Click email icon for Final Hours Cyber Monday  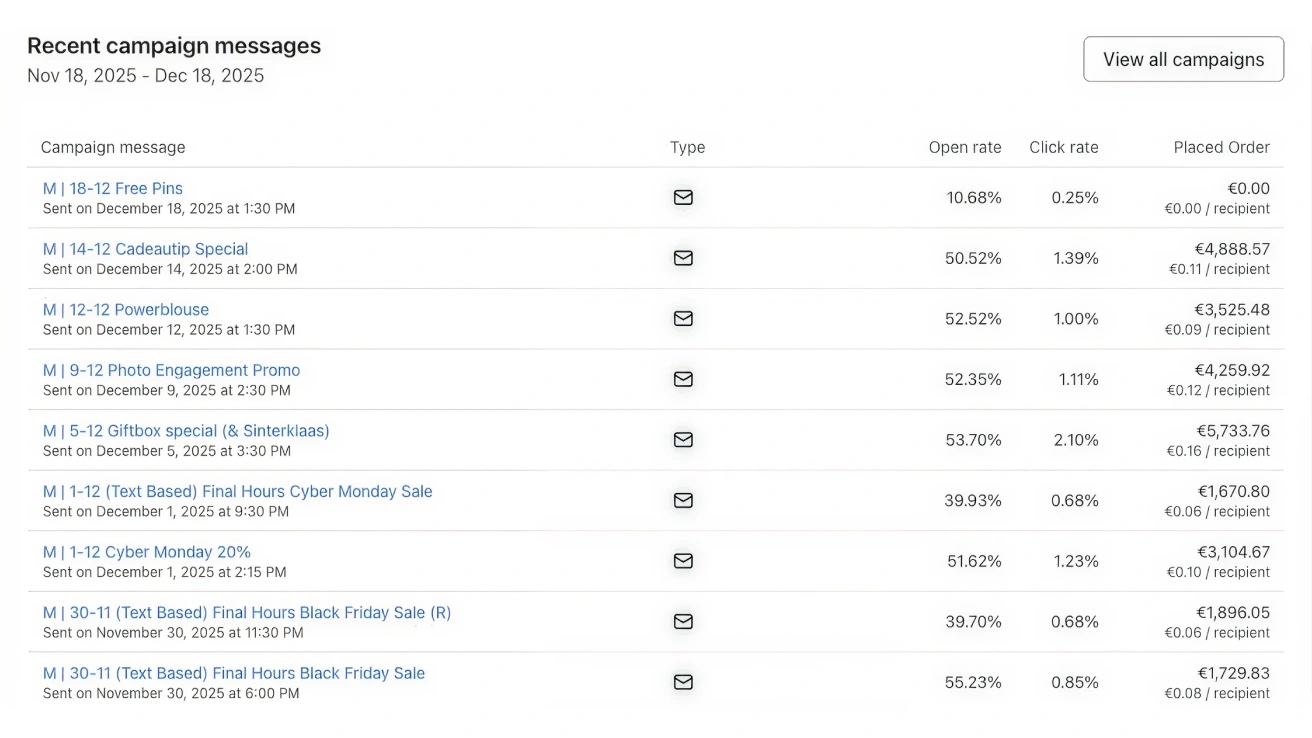coord(683,500)
